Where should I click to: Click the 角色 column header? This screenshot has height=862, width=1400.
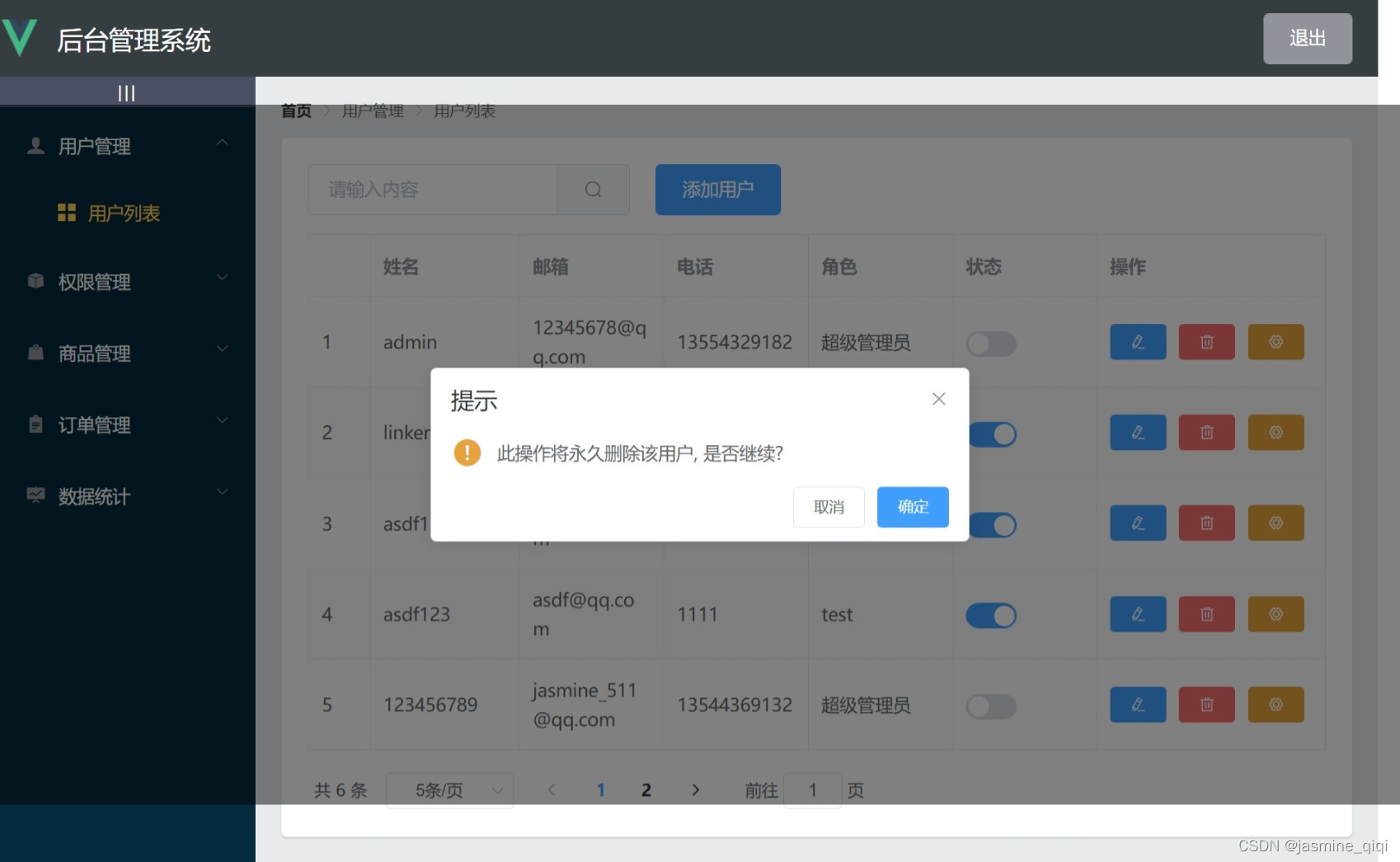(x=839, y=267)
